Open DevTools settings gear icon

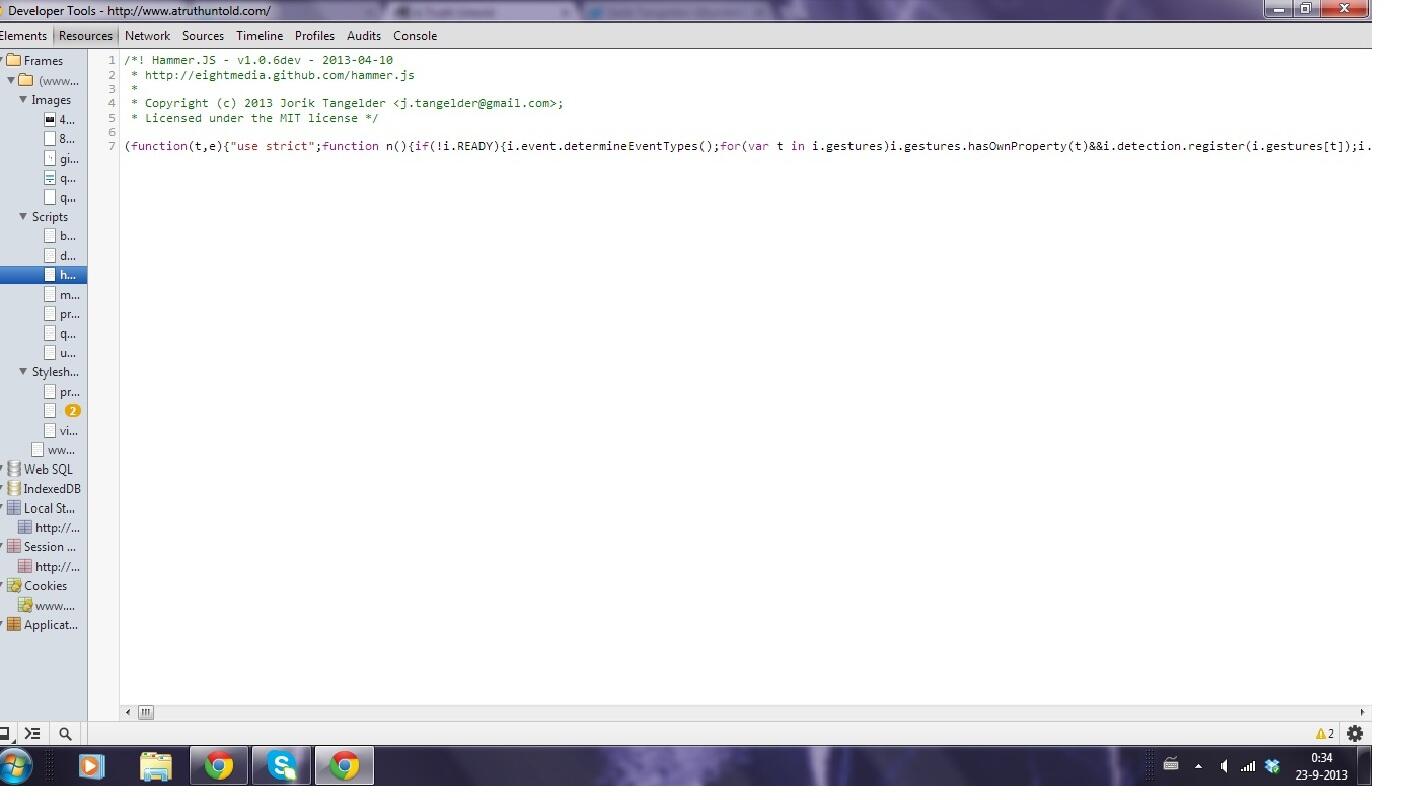1355,733
